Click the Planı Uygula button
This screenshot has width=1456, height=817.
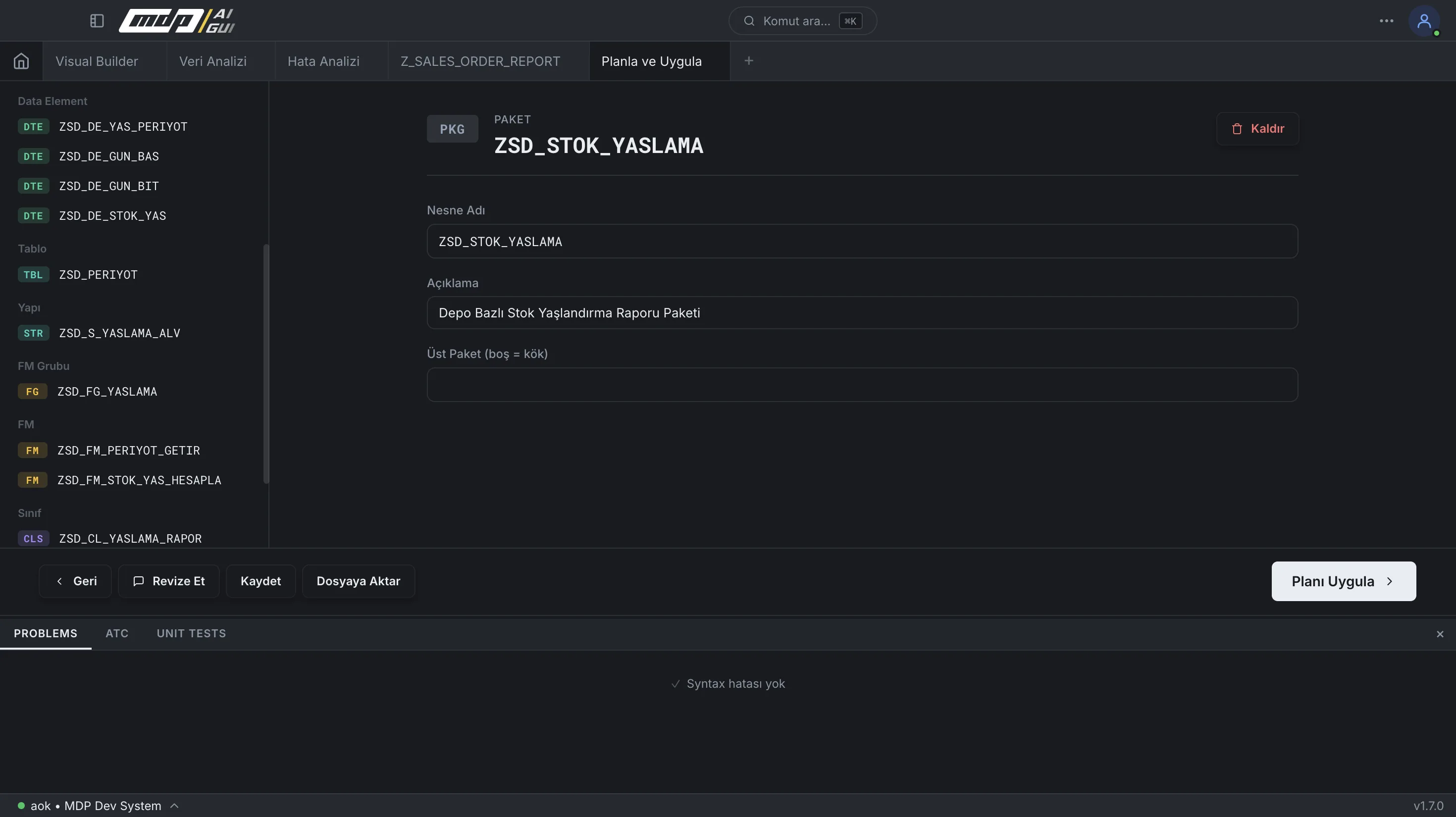[x=1344, y=581]
